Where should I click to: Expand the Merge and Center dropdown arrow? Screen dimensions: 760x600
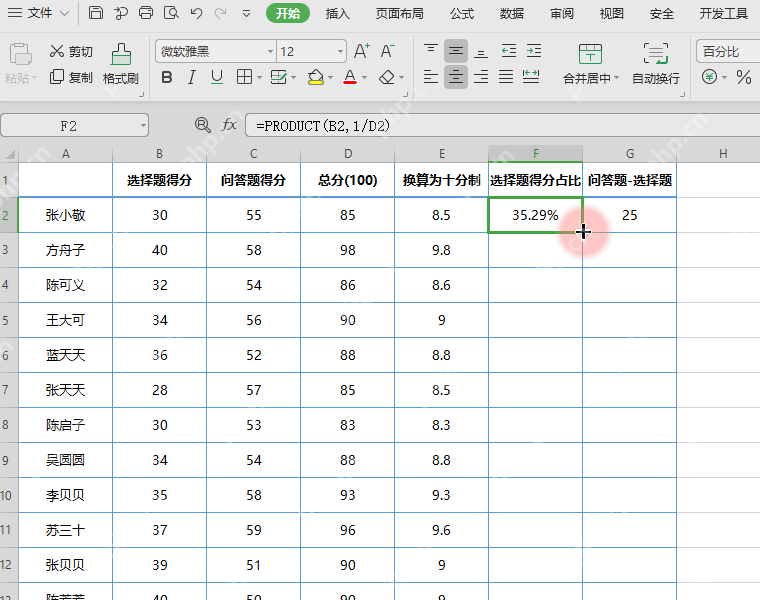tap(617, 78)
